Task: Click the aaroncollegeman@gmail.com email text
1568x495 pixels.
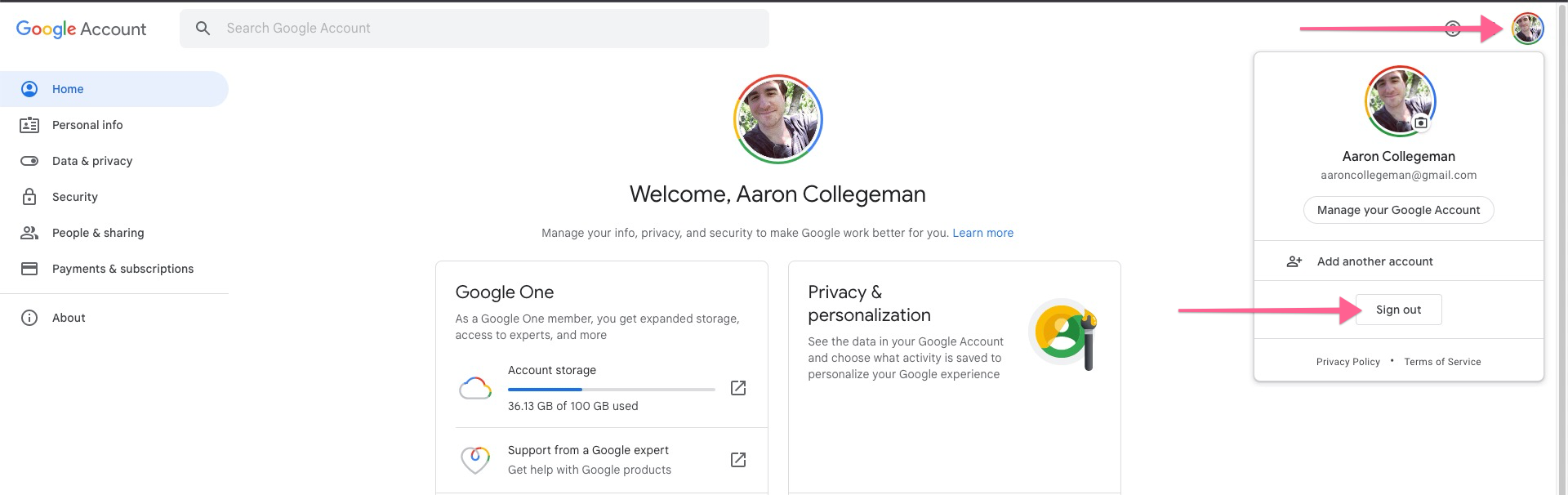Action: click(1398, 175)
